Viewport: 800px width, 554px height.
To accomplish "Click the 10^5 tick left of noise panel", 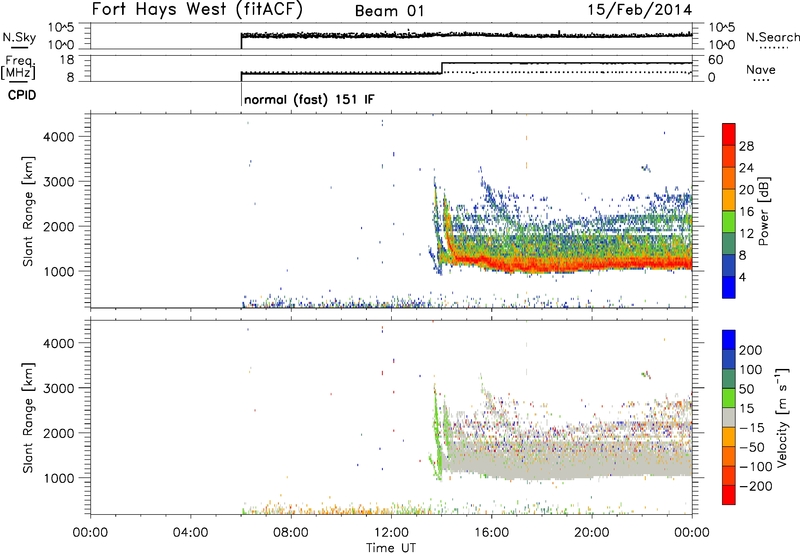I will 61,28.
